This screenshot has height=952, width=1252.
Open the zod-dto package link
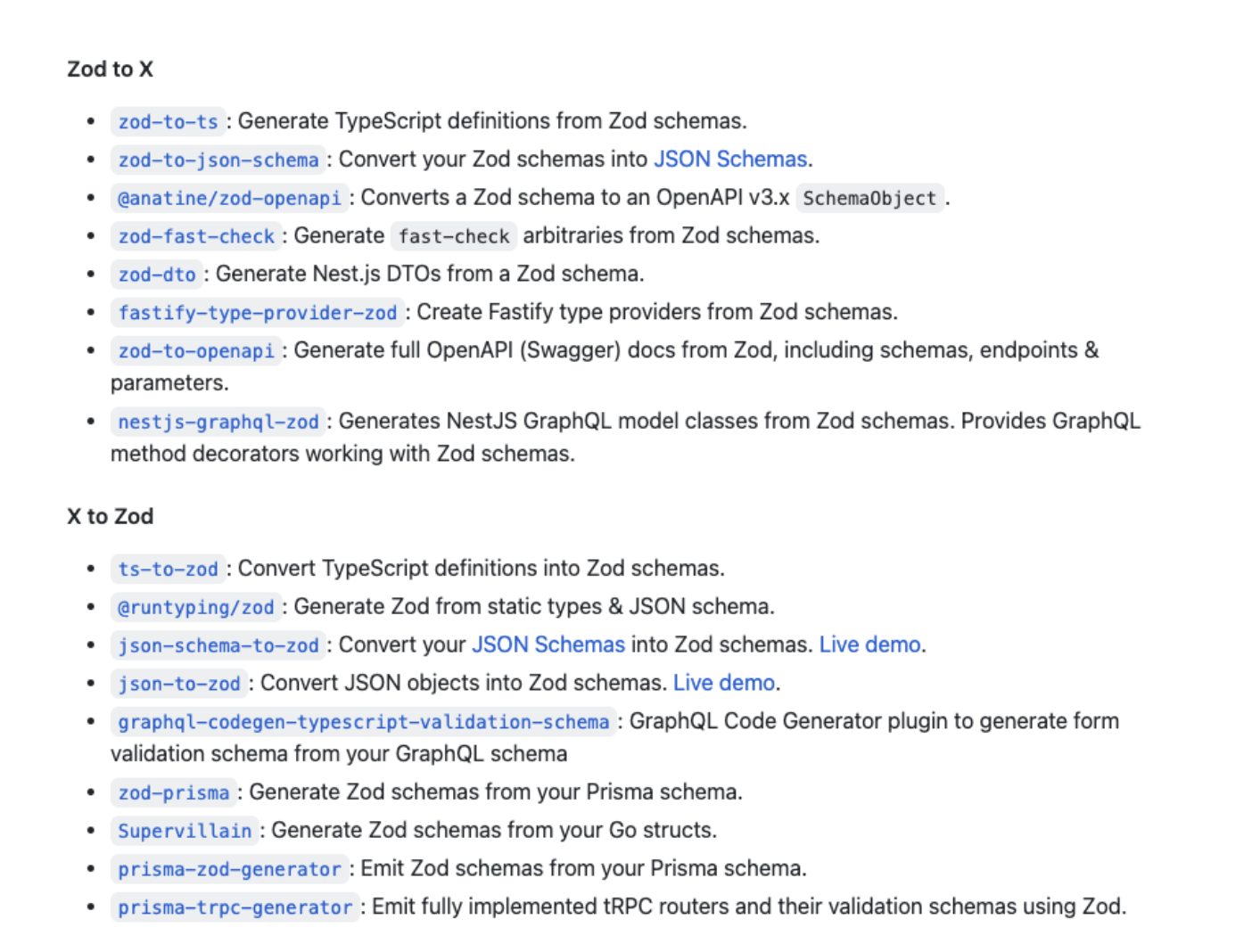(x=157, y=275)
